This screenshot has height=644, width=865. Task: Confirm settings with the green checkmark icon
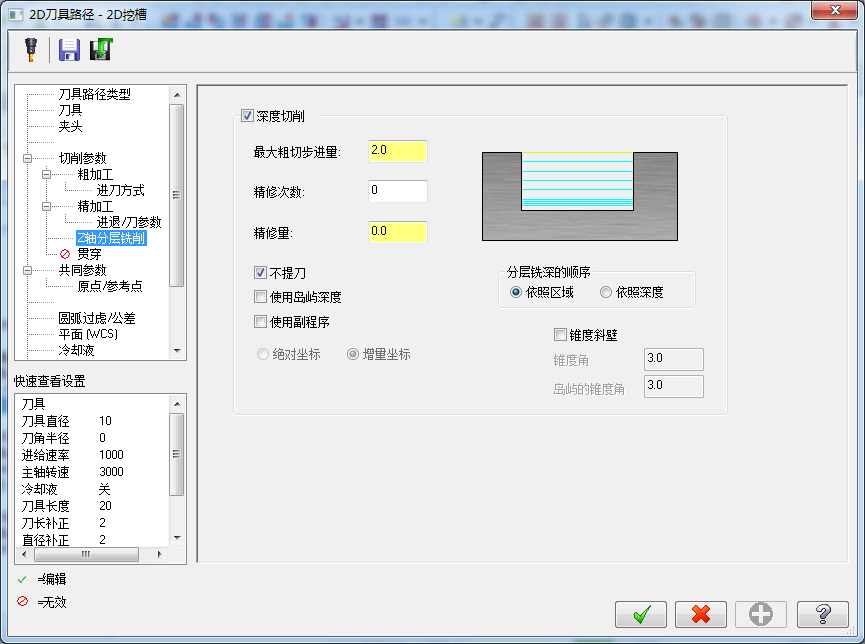point(640,614)
